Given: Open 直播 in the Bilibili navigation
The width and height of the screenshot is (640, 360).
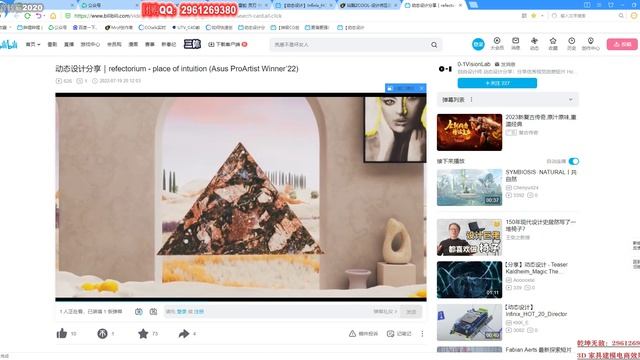Looking at the screenshot, I should click(x=69, y=44).
